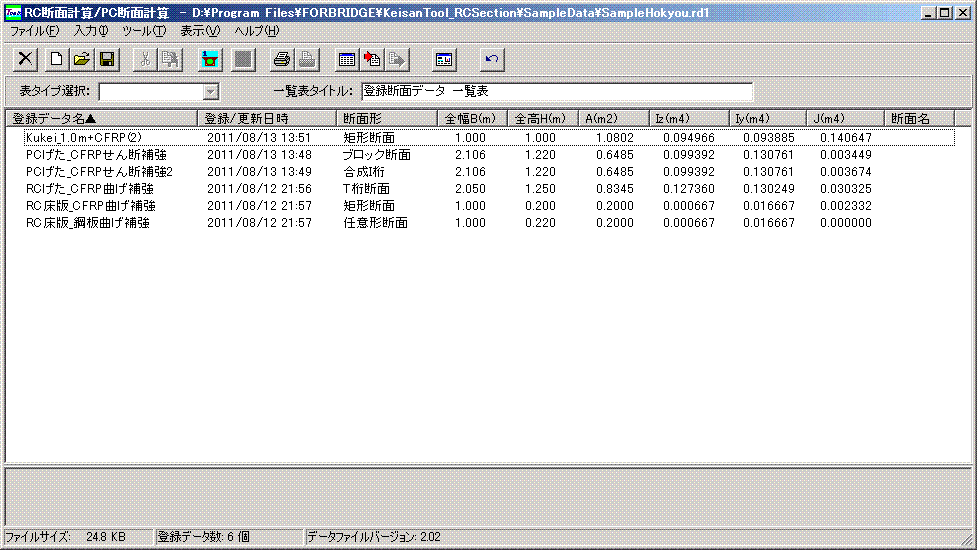Click the A value 0.8345
This screenshot has width=977, height=550.
pos(614,189)
